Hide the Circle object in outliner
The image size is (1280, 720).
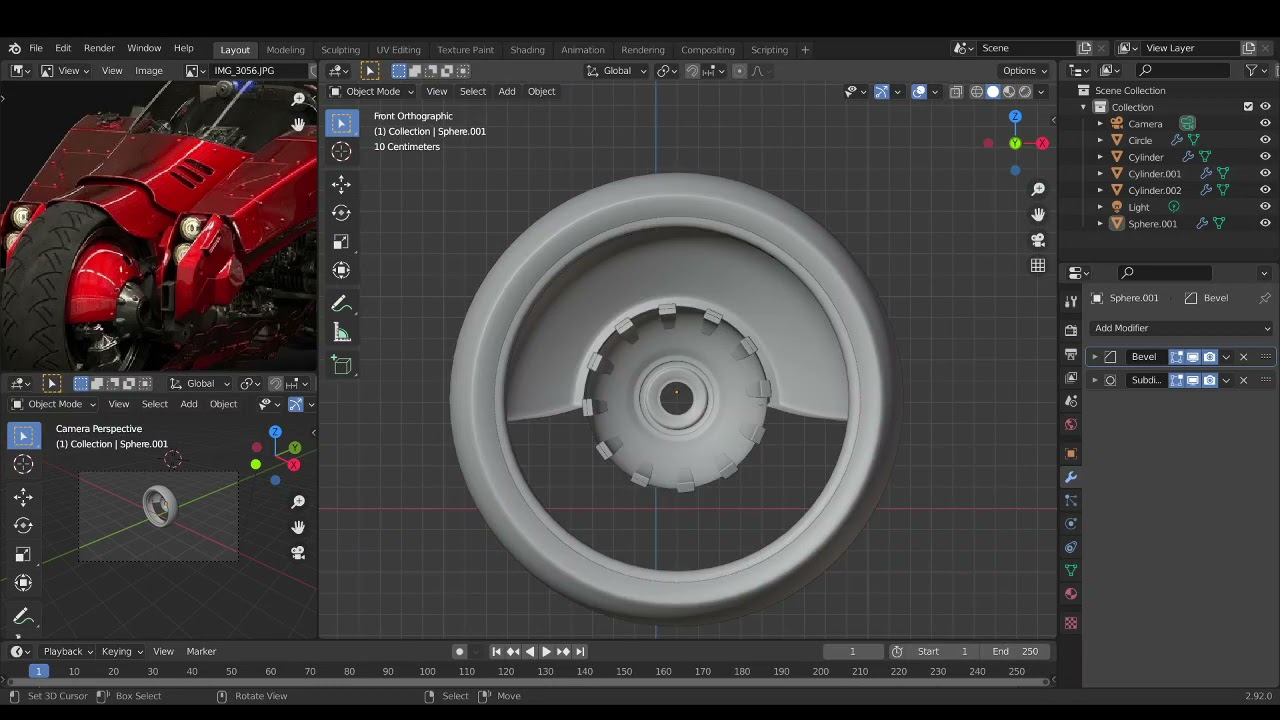(x=1265, y=140)
